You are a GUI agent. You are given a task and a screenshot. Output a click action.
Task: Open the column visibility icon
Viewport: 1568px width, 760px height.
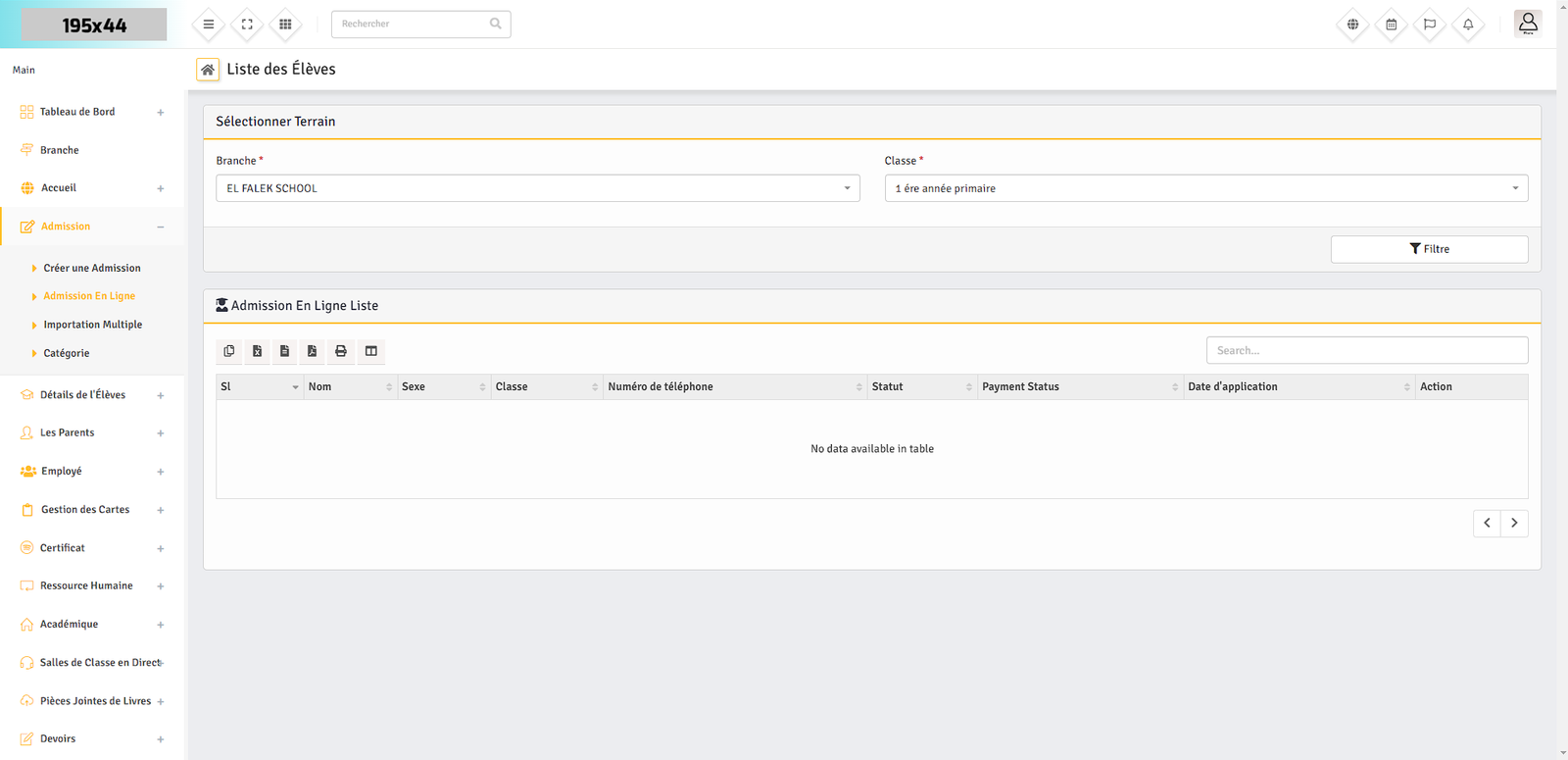pyautogui.click(x=371, y=351)
